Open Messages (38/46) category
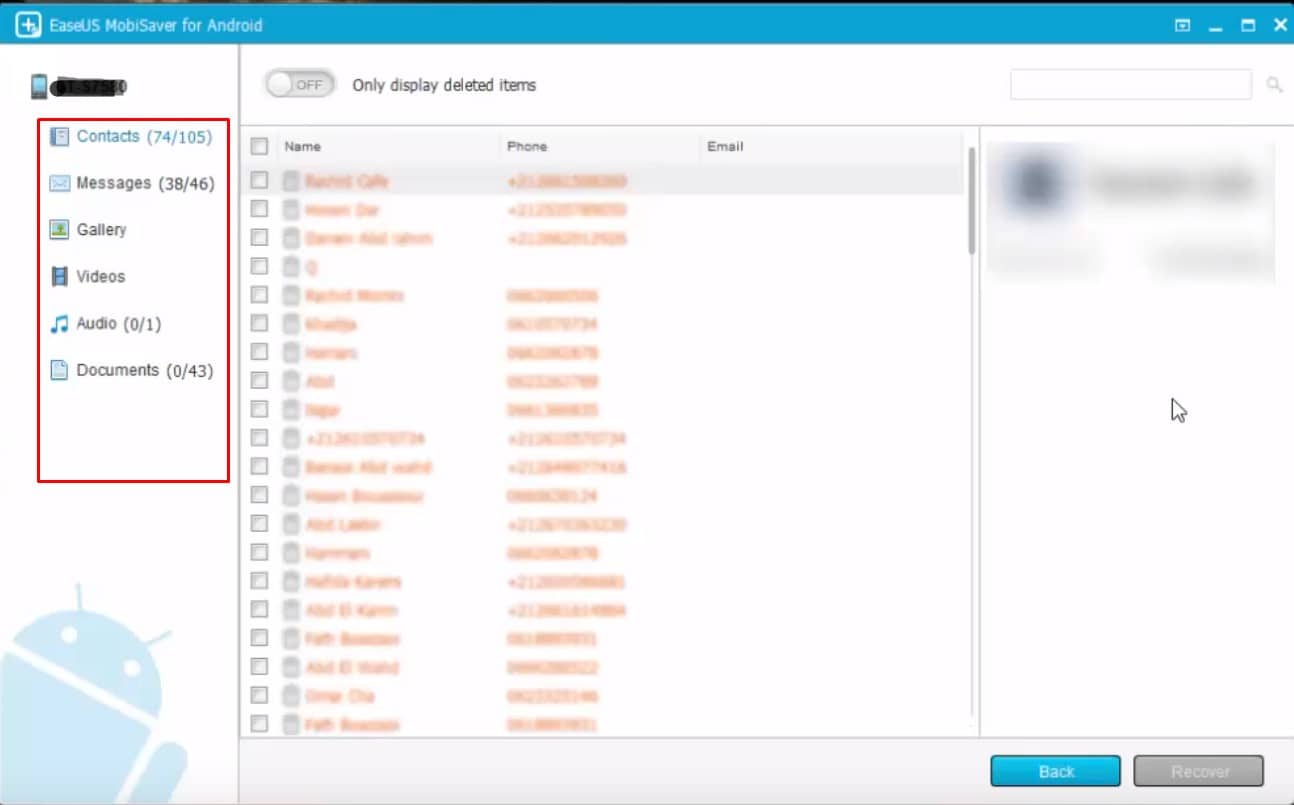The height and width of the screenshot is (805, 1294). (145, 183)
